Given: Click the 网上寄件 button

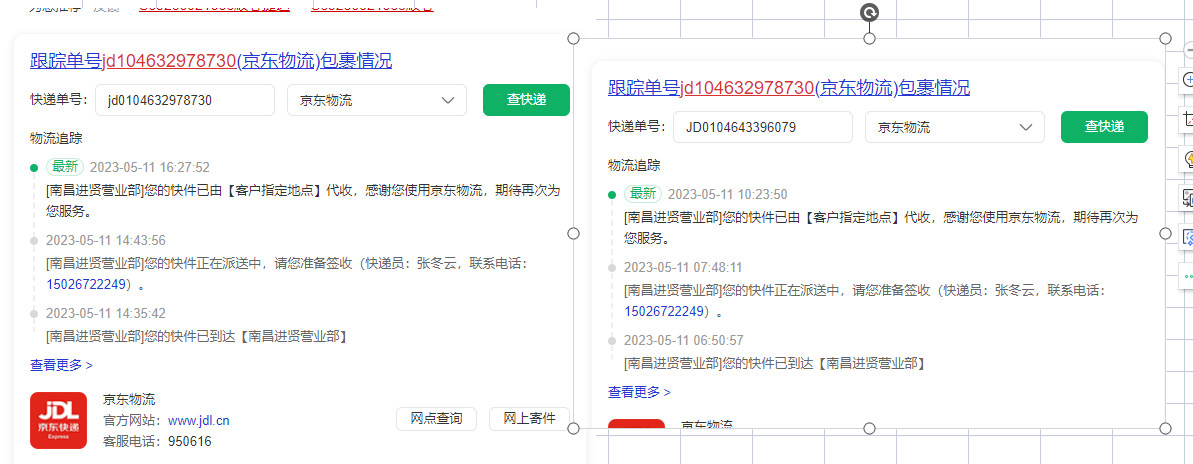Looking at the screenshot, I should point(530,418).
